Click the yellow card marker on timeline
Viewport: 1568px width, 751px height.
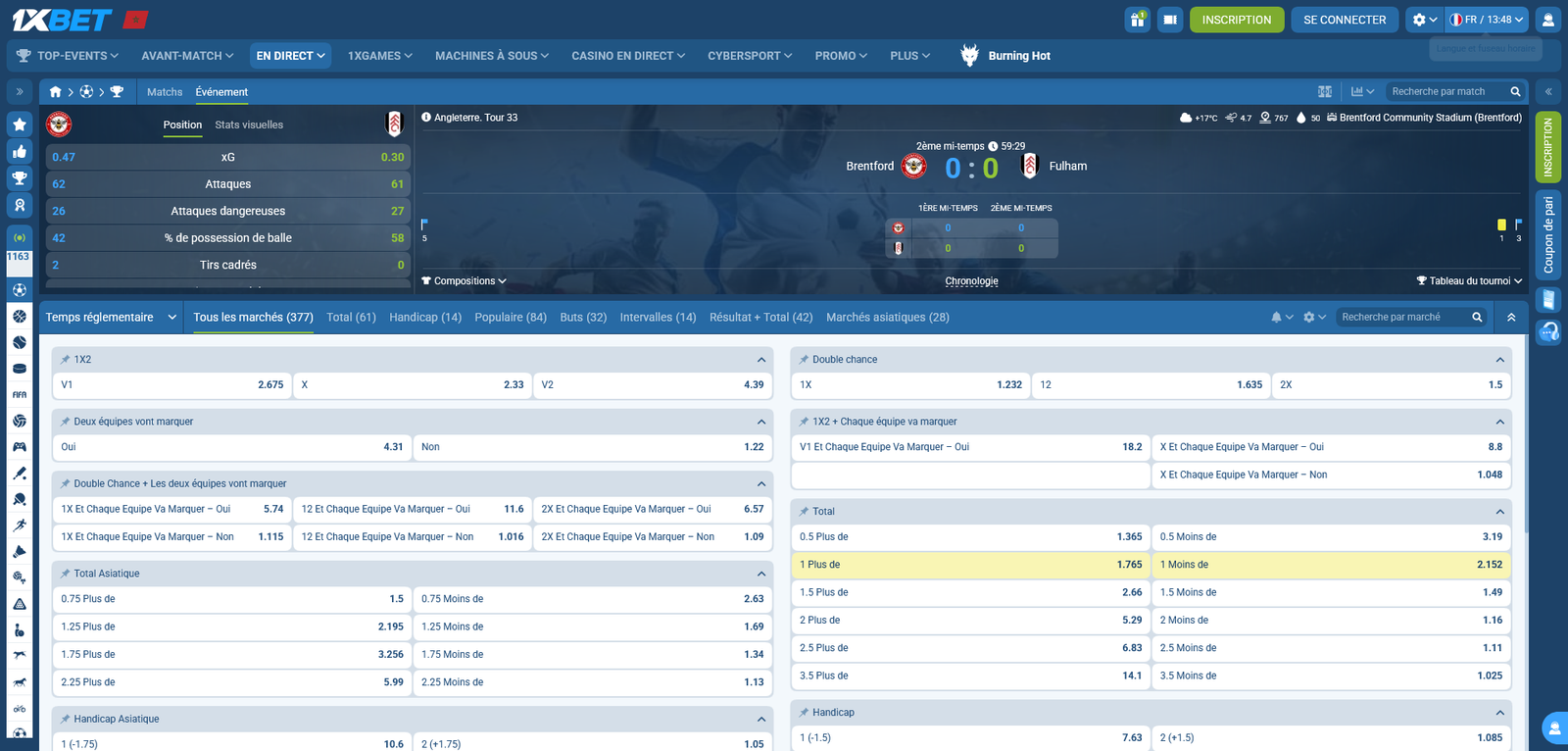pos(1501,225)
